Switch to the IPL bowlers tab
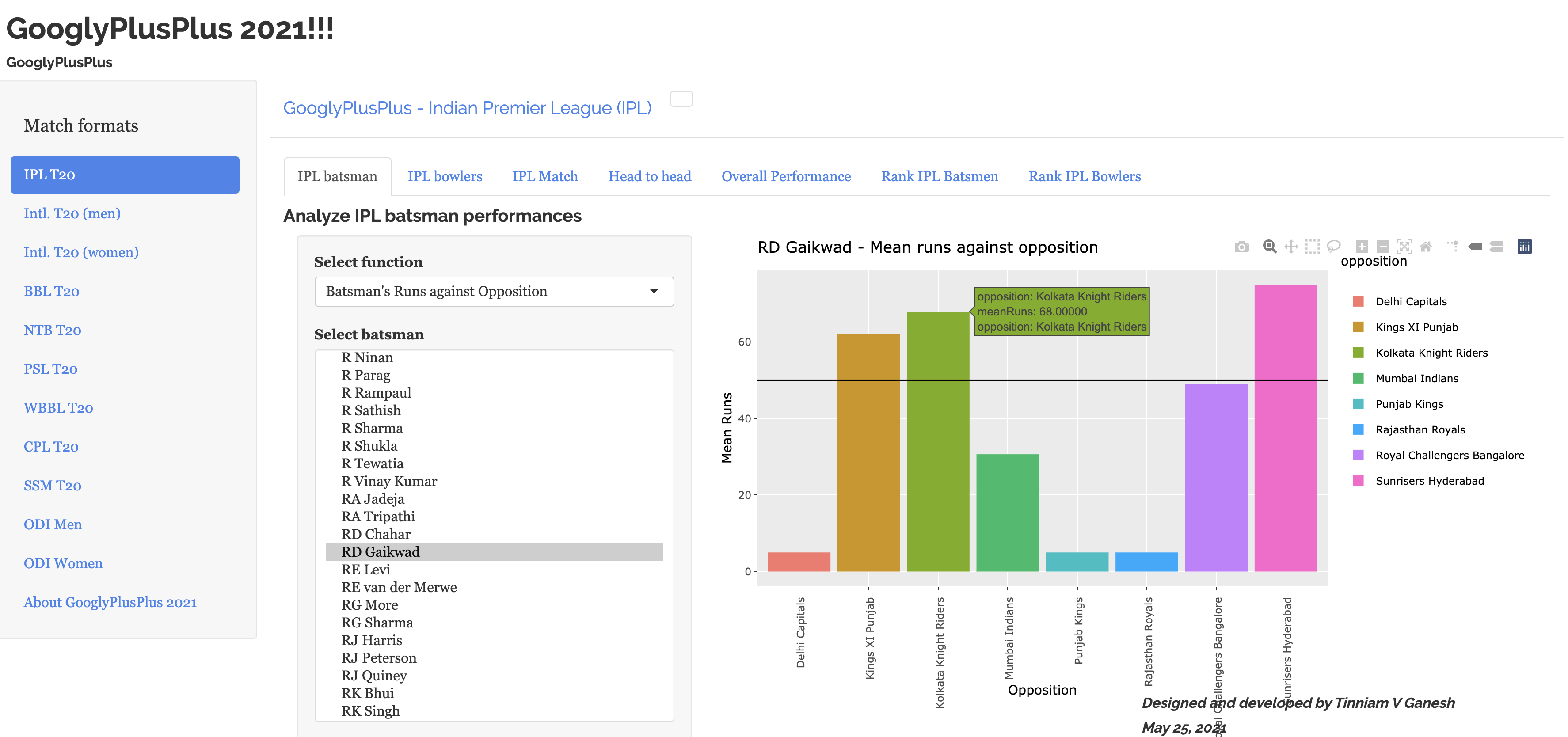Screen dimensions: 1568x737 [x=444, y=176]
